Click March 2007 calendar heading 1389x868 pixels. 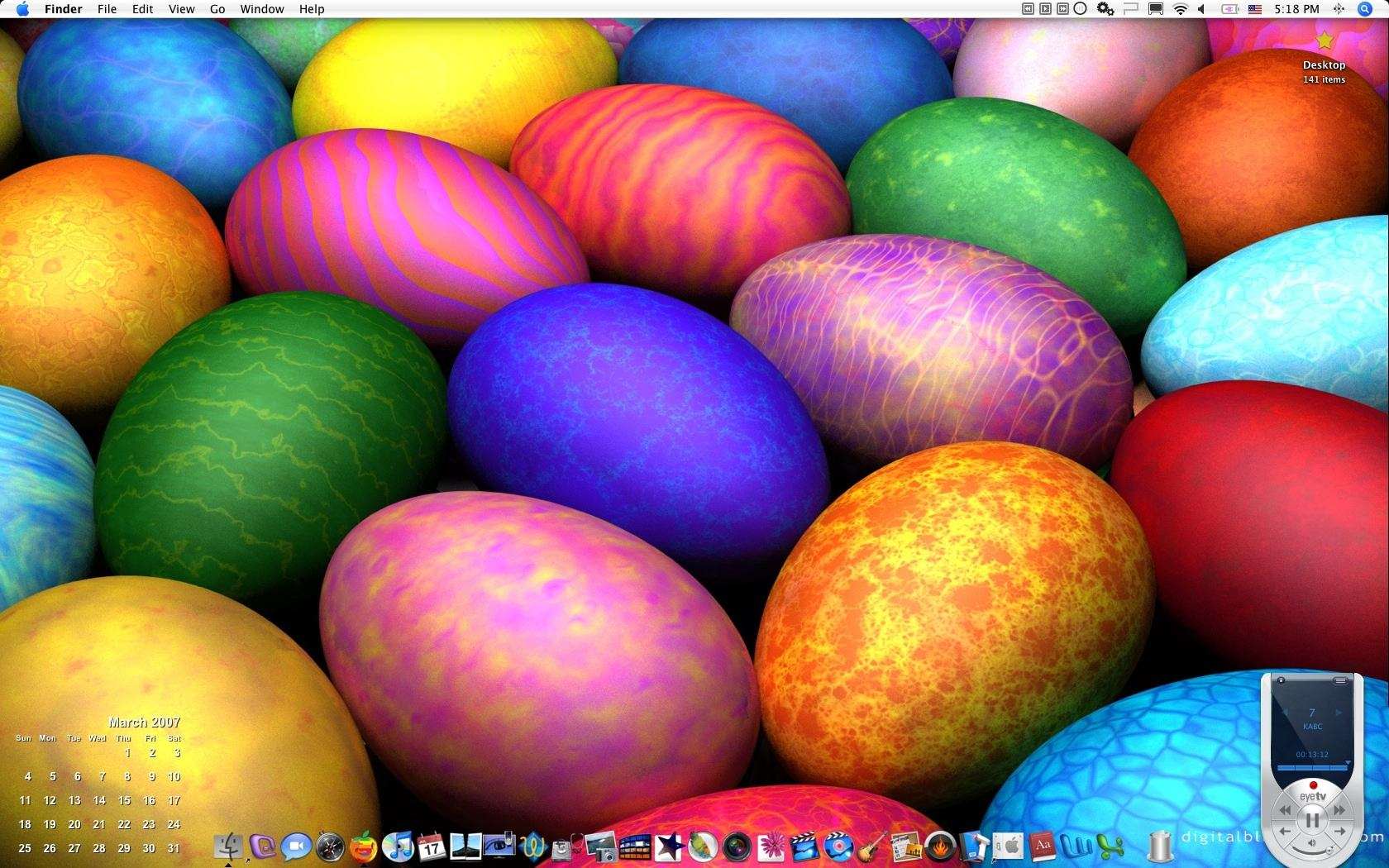(144, 722)
